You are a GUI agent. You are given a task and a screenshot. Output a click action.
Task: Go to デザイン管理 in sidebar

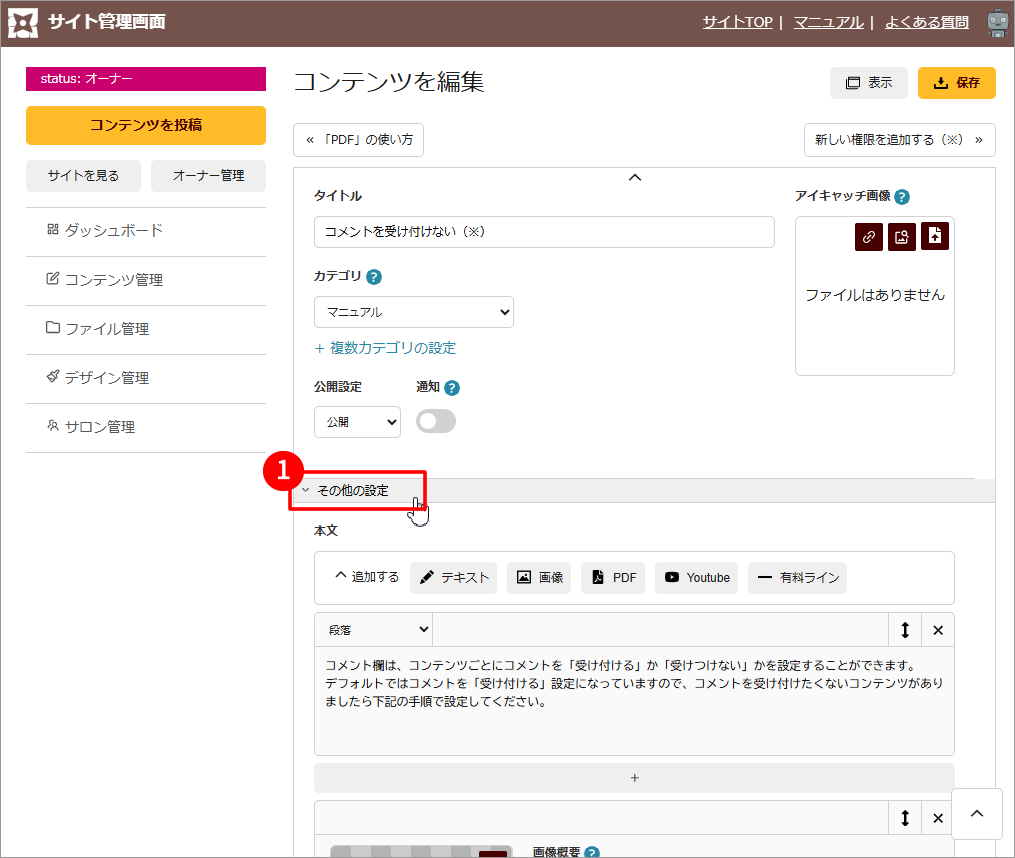coord(106,378)
